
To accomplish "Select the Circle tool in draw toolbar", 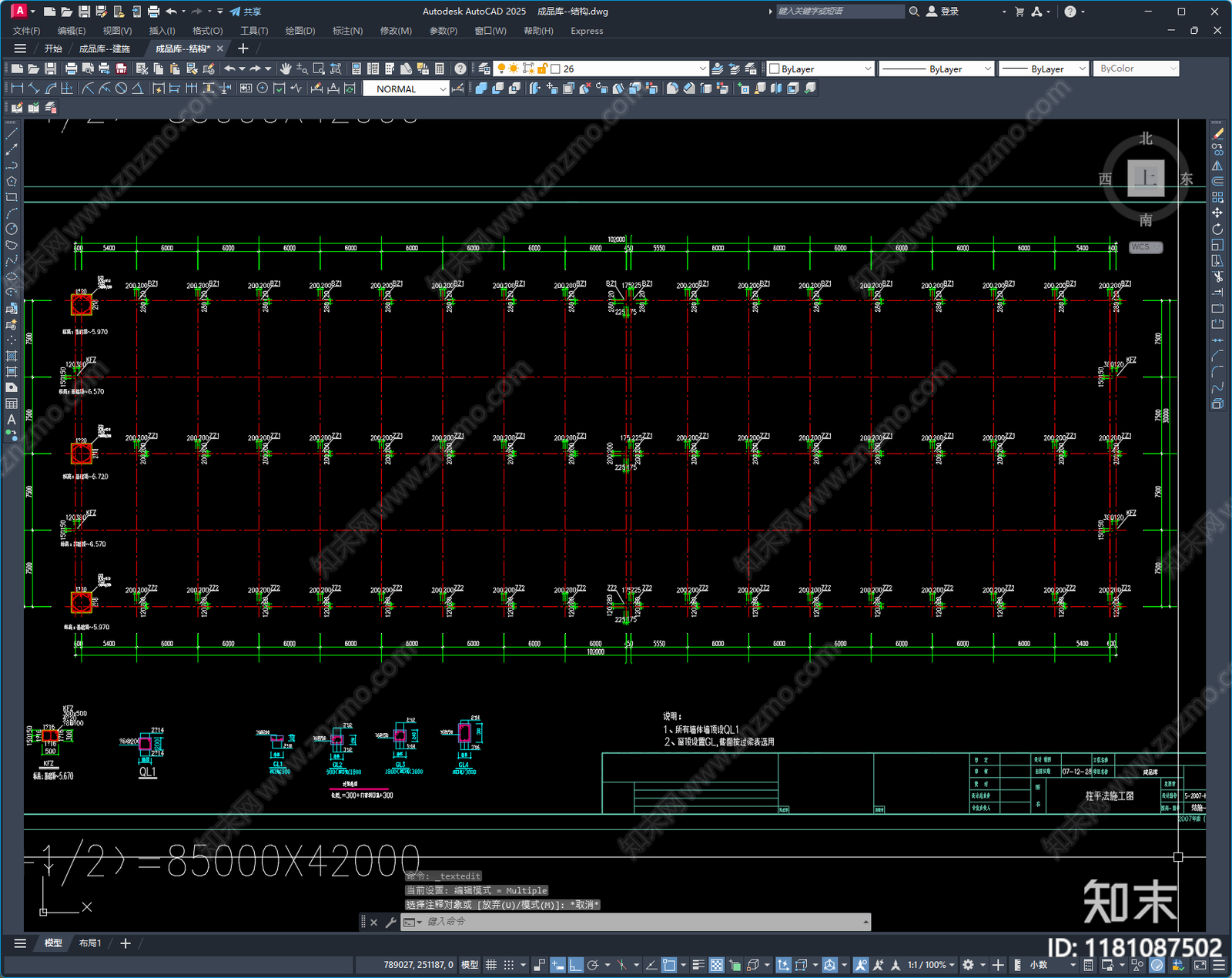I will tap(12, 229).
